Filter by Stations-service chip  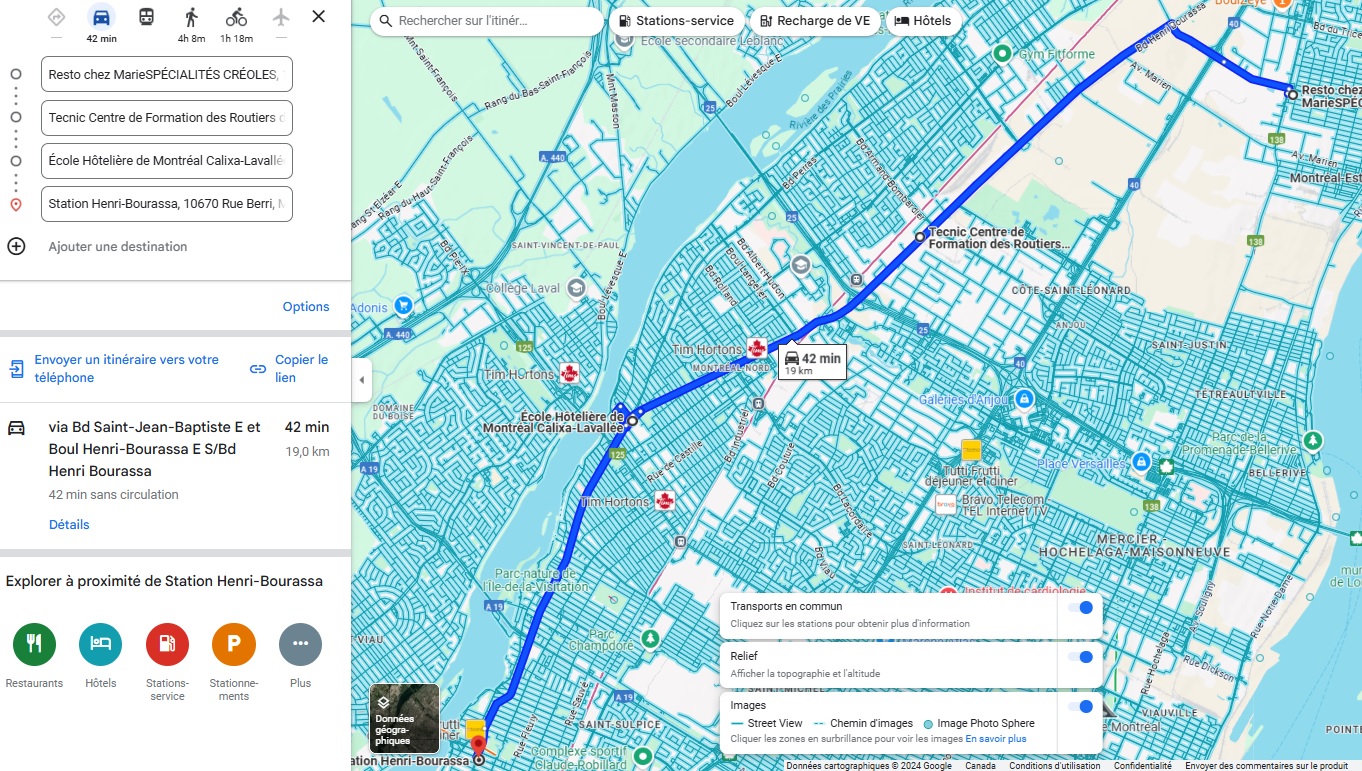676,21
